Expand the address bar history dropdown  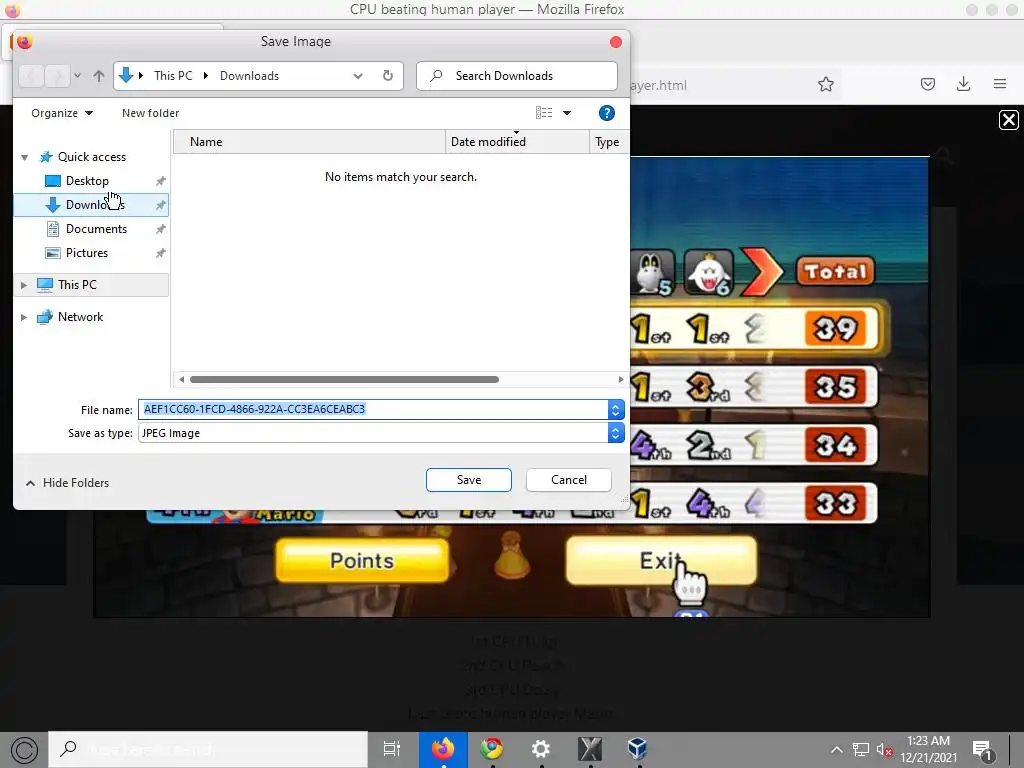pos(358,76)
